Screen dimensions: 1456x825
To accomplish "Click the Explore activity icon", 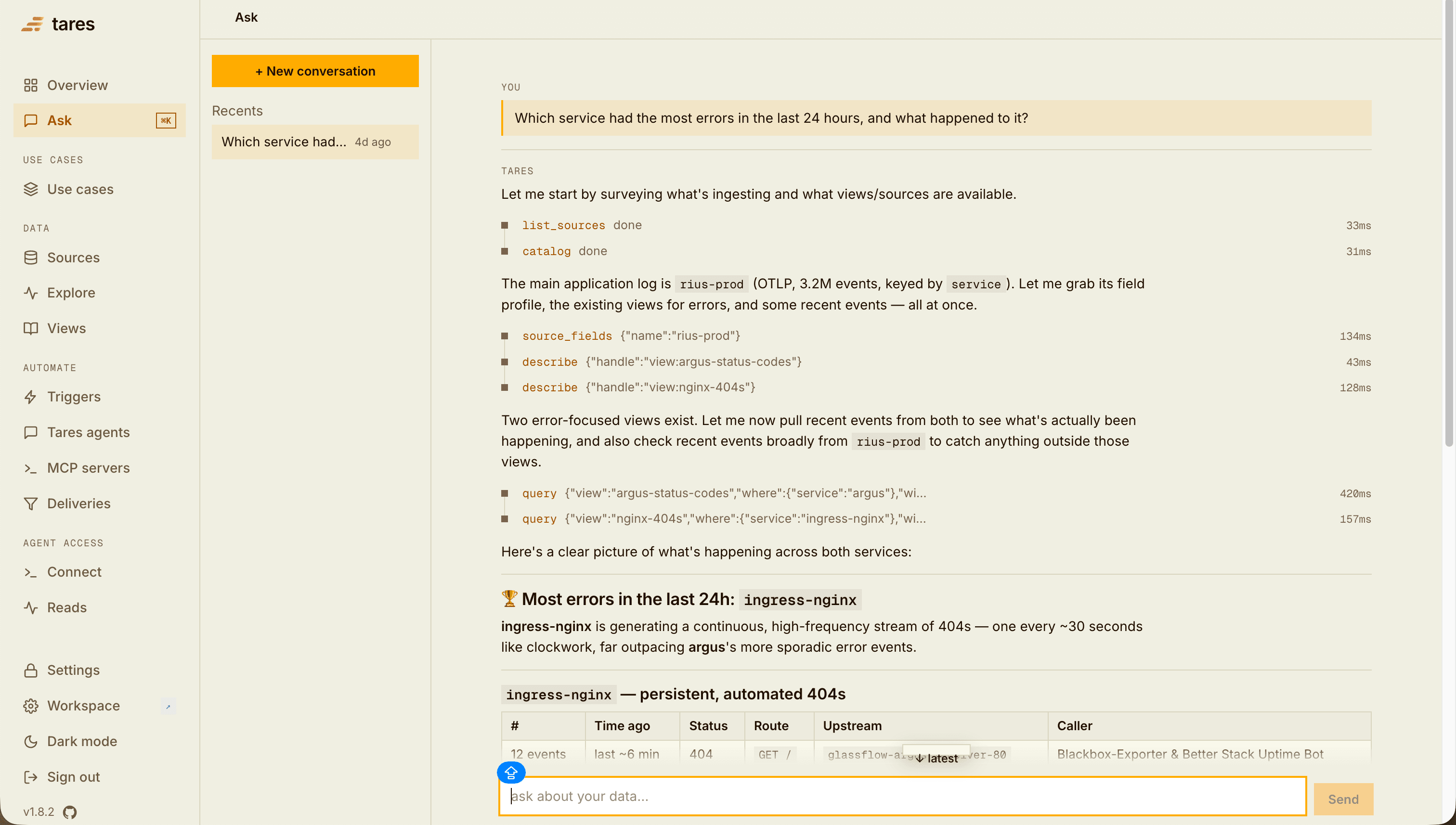I will [x=31, y=293].
